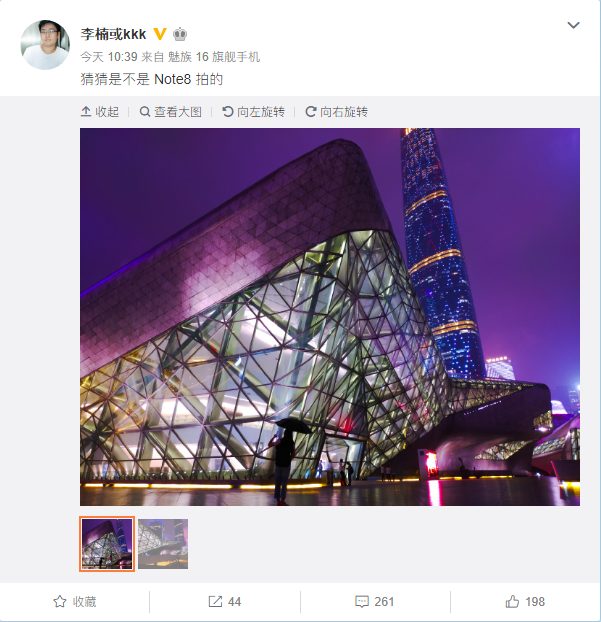
Task: Collapse the image with 收起
Action: (x=100, y=112)
